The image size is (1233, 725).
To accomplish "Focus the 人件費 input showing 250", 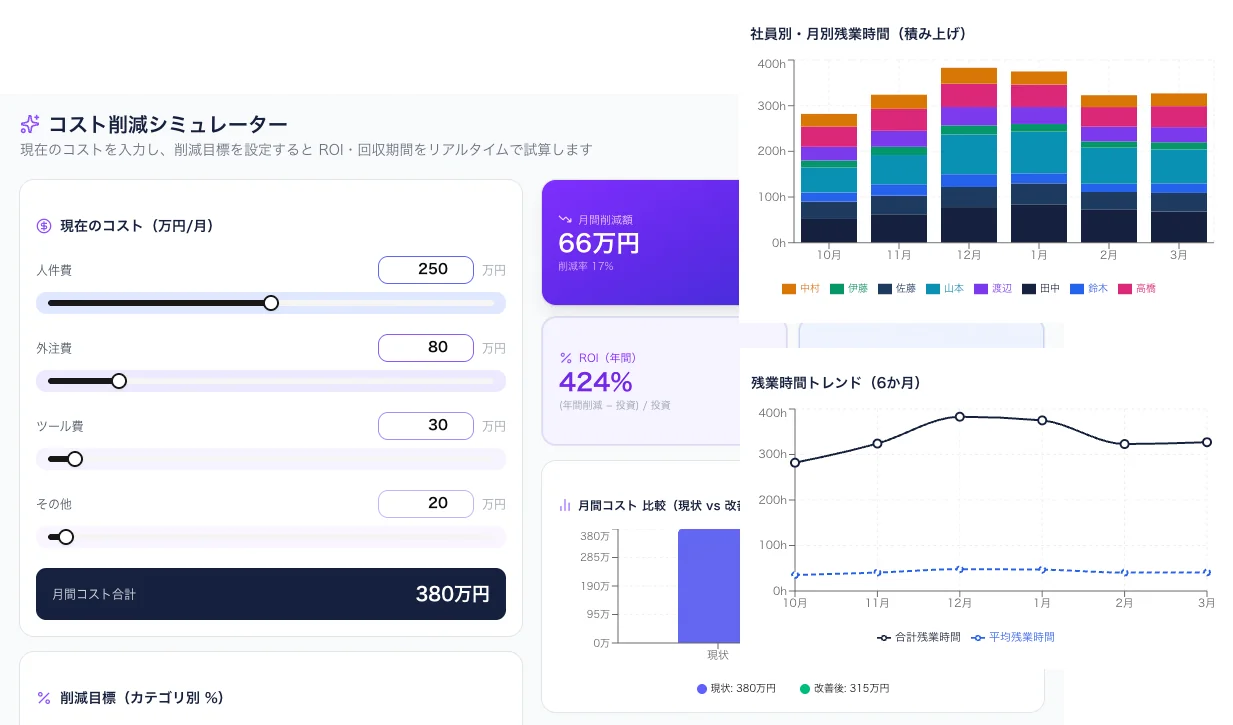I will [x=426, y=270].
